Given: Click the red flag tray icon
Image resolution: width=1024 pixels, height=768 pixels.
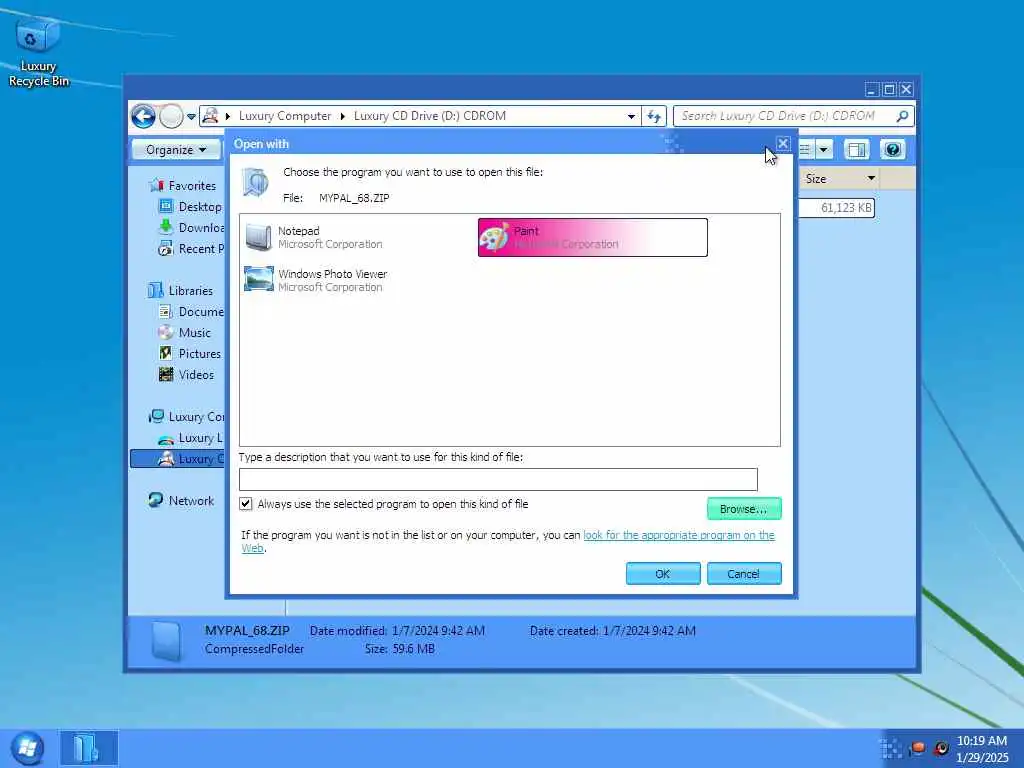Looking at the screenshot, I should click(x=918, y=748).
